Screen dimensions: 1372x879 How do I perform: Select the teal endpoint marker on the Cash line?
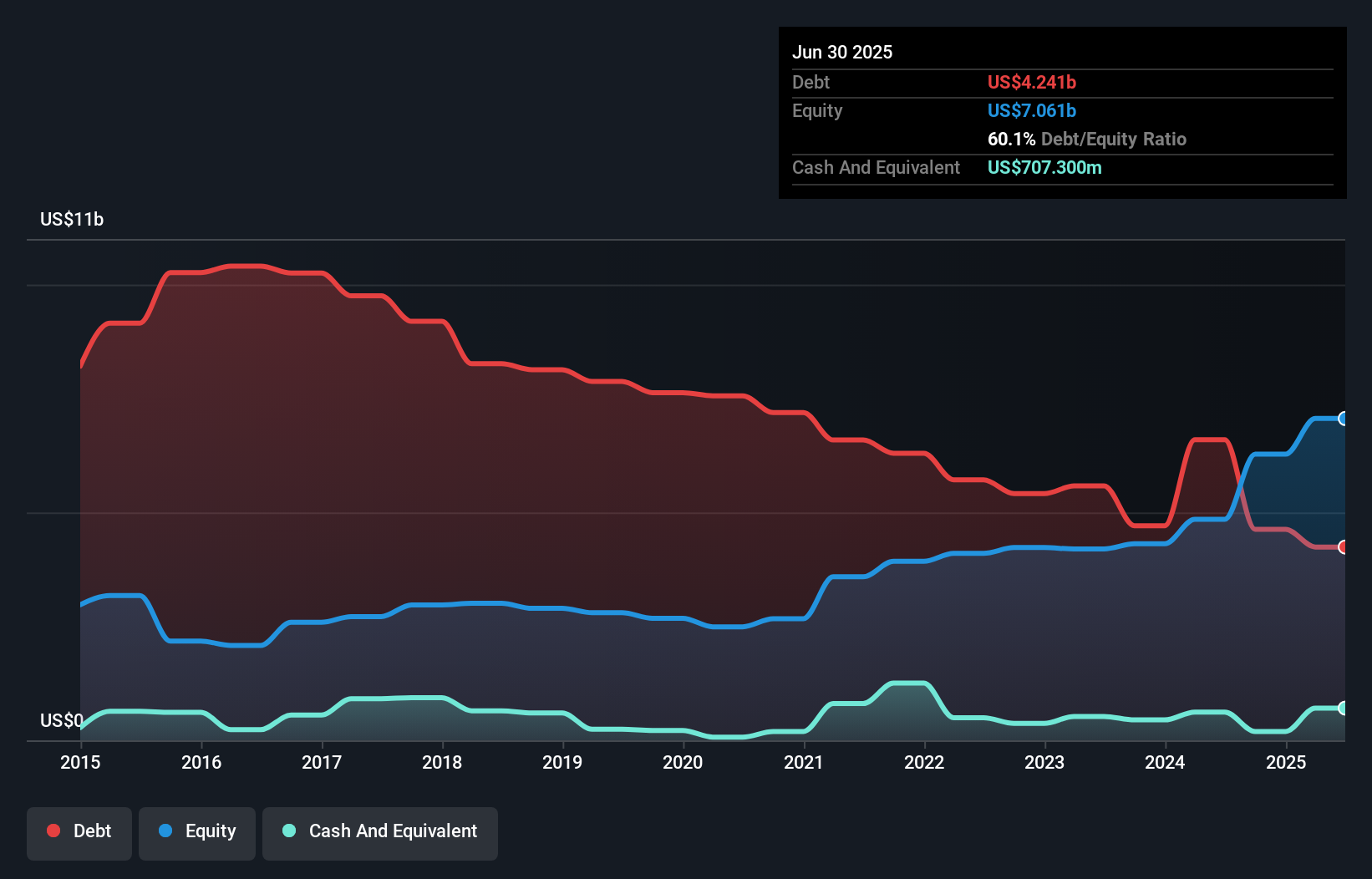click(x=1343, y=708)
